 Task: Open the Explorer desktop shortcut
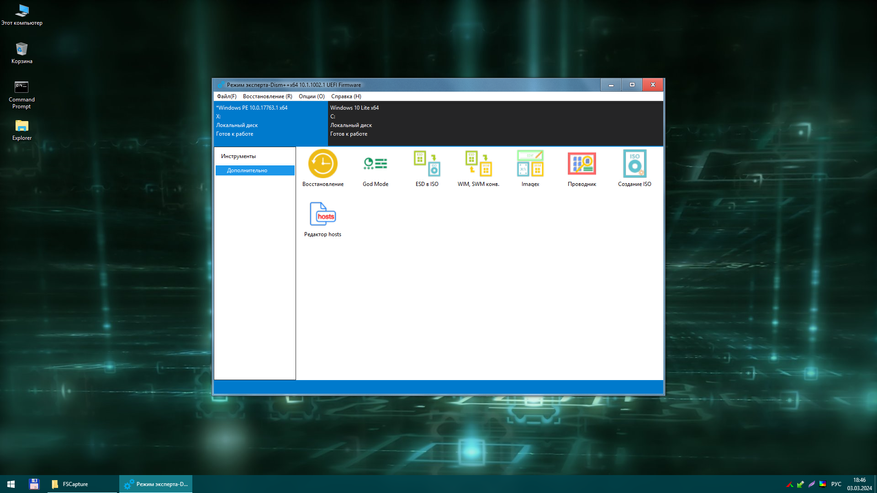[x=22, y=130]
